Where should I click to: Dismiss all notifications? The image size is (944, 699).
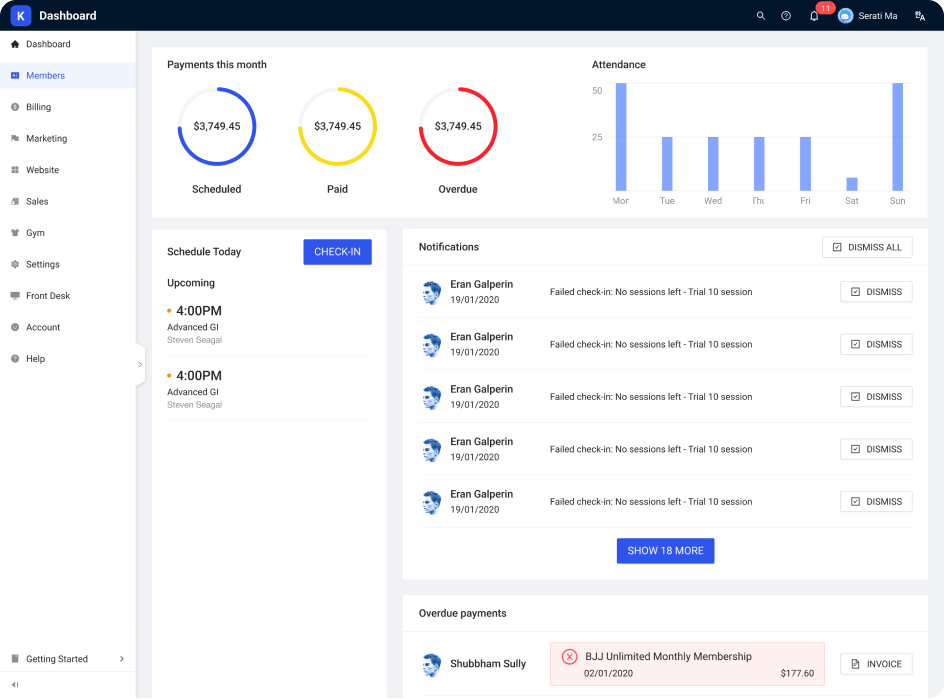click(867, 247)
